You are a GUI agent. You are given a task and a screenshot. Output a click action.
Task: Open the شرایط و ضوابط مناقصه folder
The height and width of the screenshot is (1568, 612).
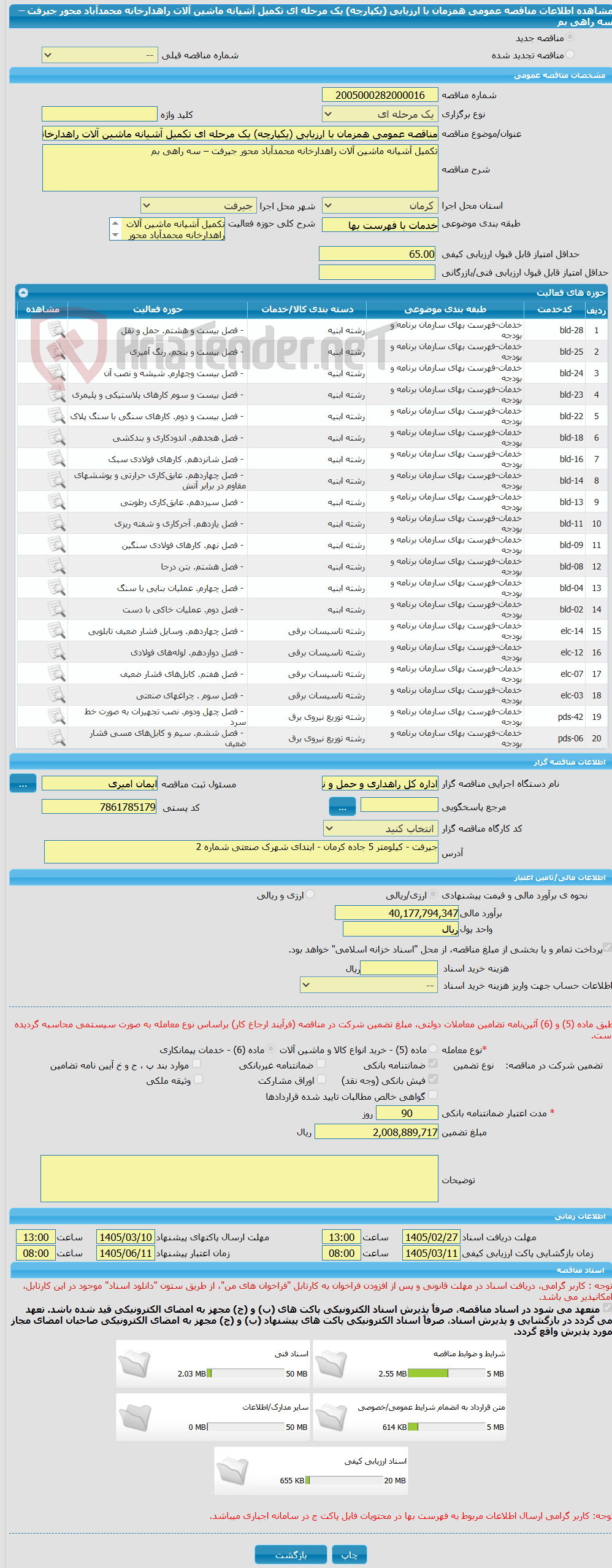tap(332, 1364)
